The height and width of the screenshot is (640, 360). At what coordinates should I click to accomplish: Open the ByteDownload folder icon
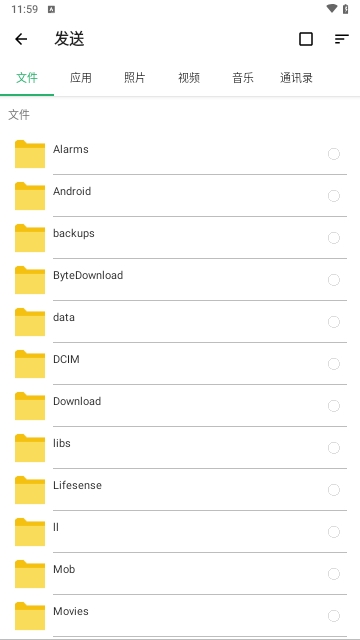pyautogui.click(x=30, y=280)
